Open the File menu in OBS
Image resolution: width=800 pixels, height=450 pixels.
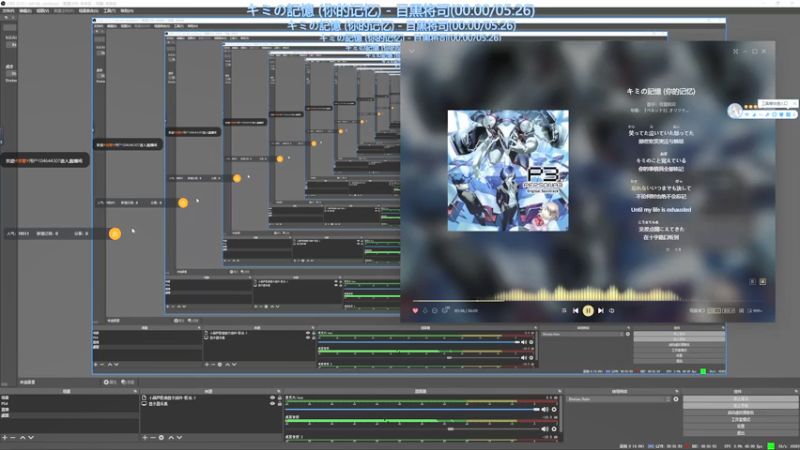tap(8, 11)
